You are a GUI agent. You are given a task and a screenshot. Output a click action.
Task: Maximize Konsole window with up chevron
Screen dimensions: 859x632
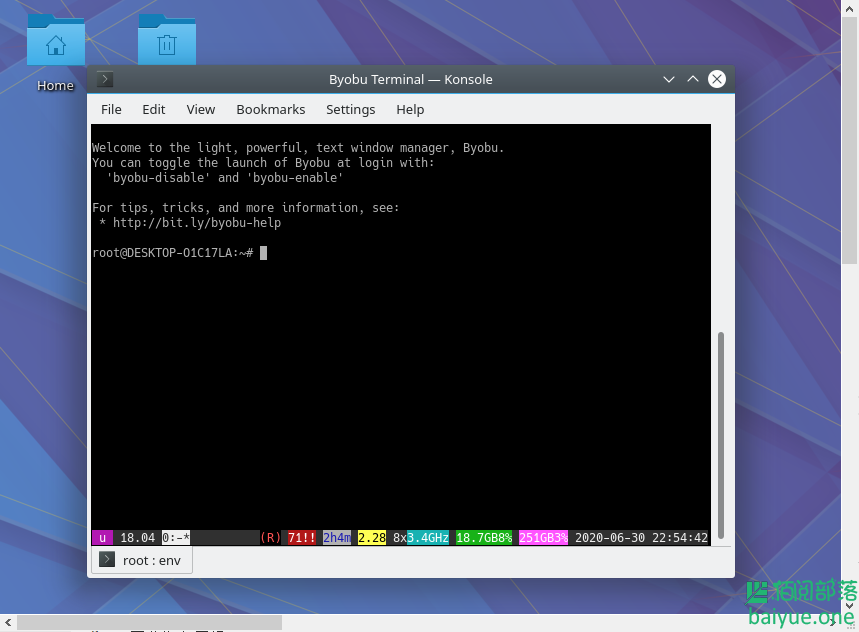click(692, 79)
